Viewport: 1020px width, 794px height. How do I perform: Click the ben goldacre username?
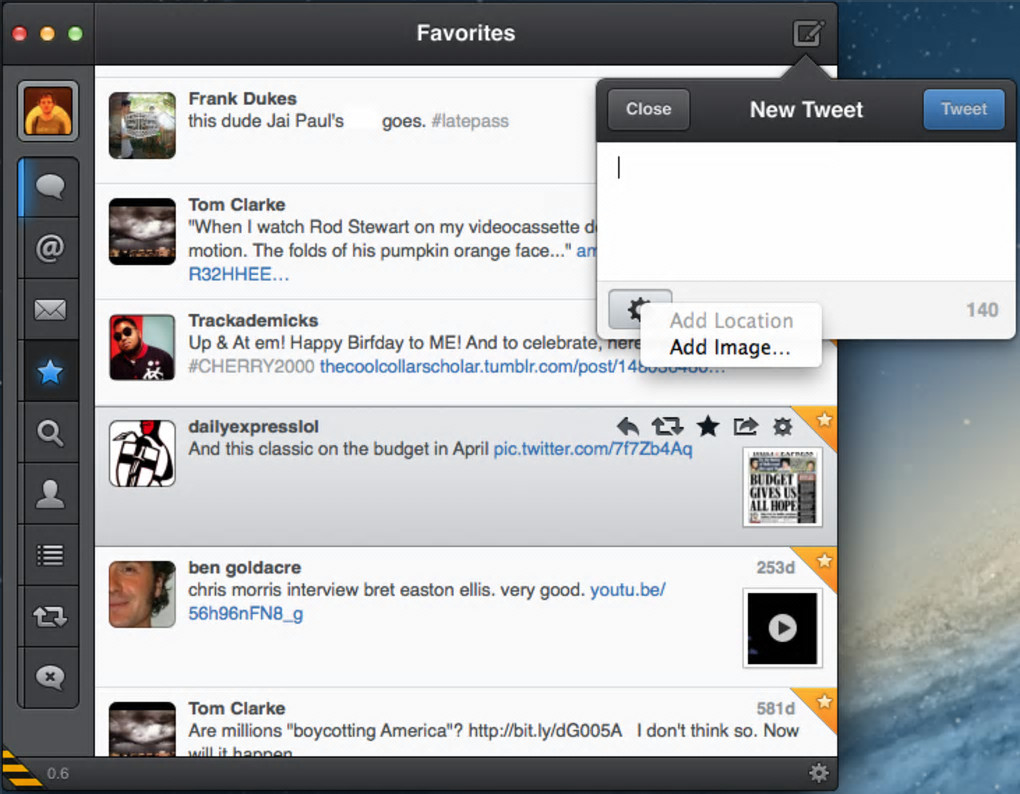coord(245,568)
